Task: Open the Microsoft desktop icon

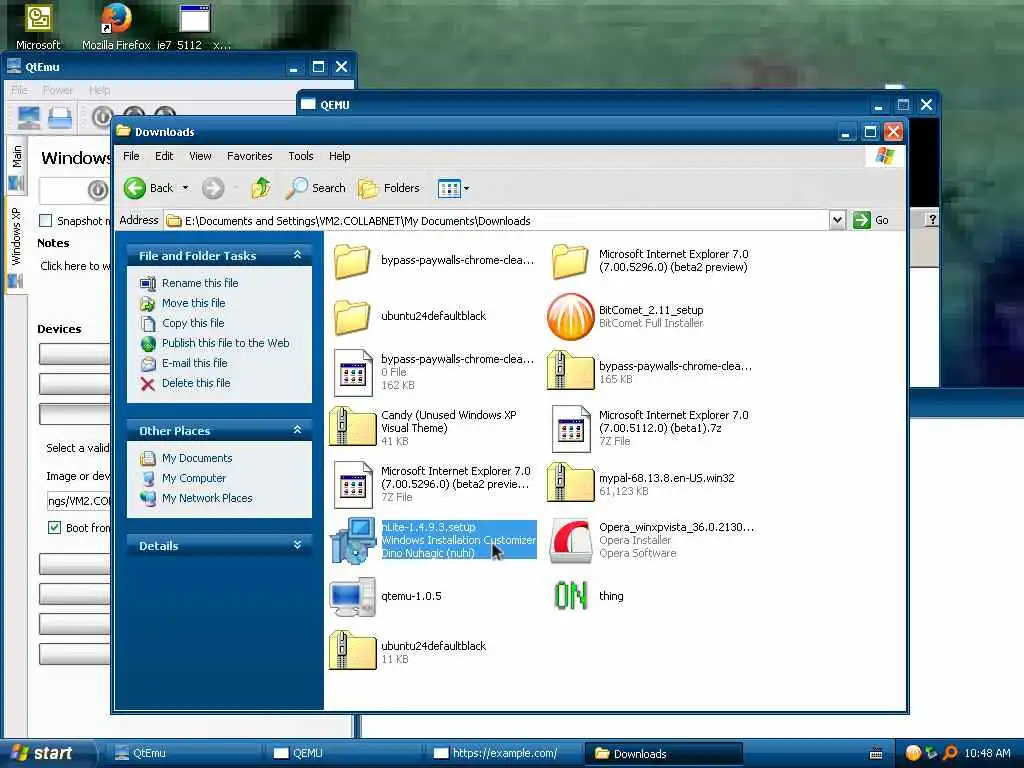Action: (38, 26)
